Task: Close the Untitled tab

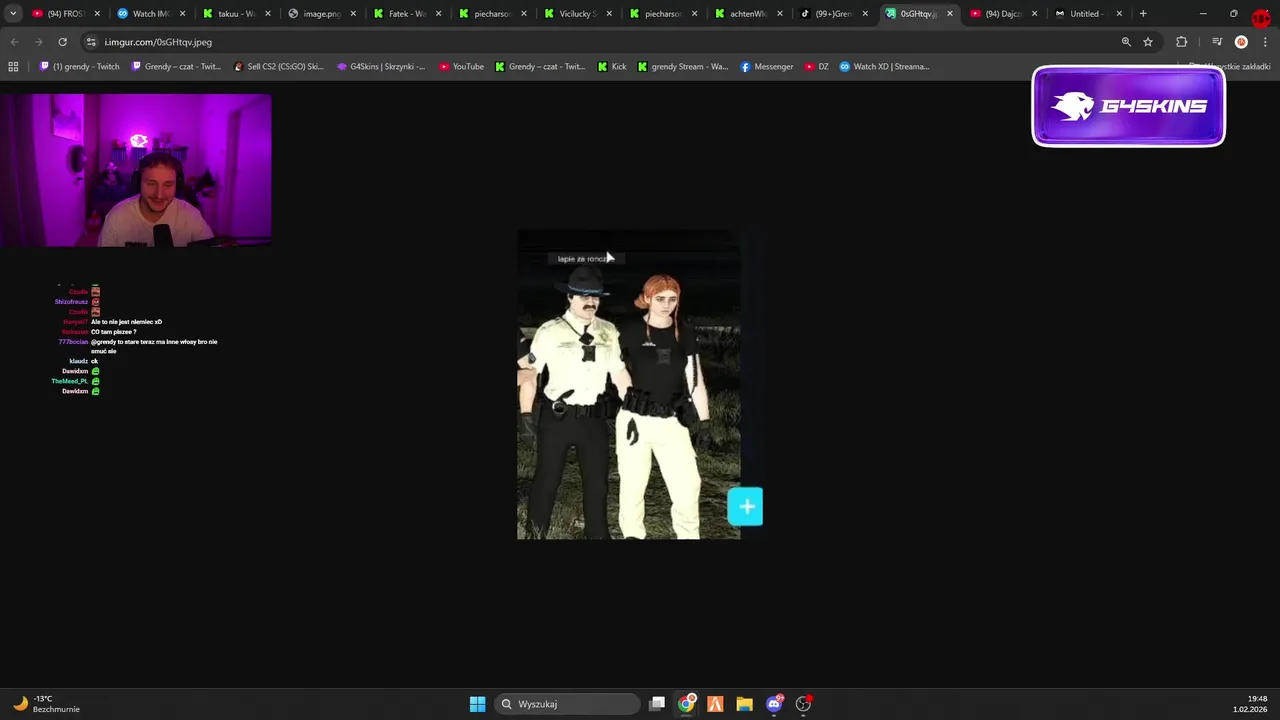Action: tap(1119, 14)
